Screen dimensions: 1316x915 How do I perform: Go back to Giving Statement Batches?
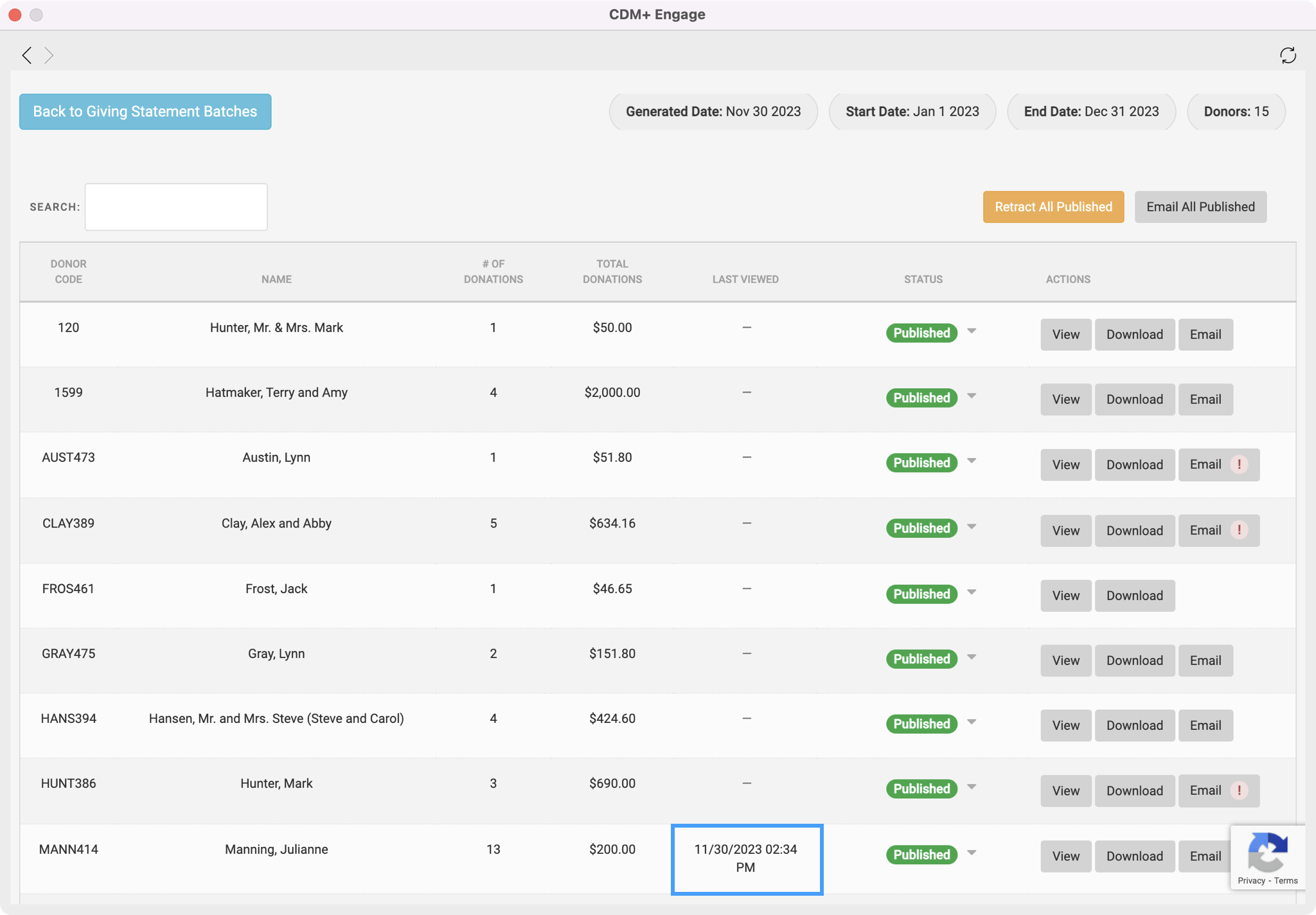pos(145,112)
